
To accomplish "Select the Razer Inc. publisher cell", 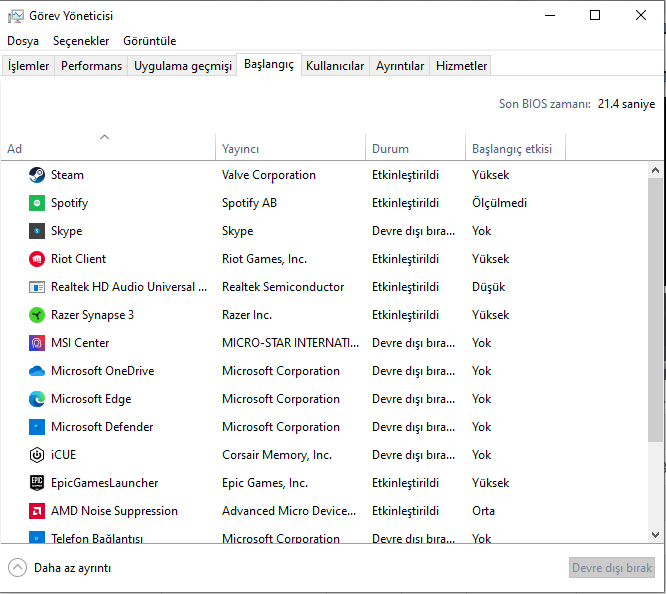I will (247, 315).
